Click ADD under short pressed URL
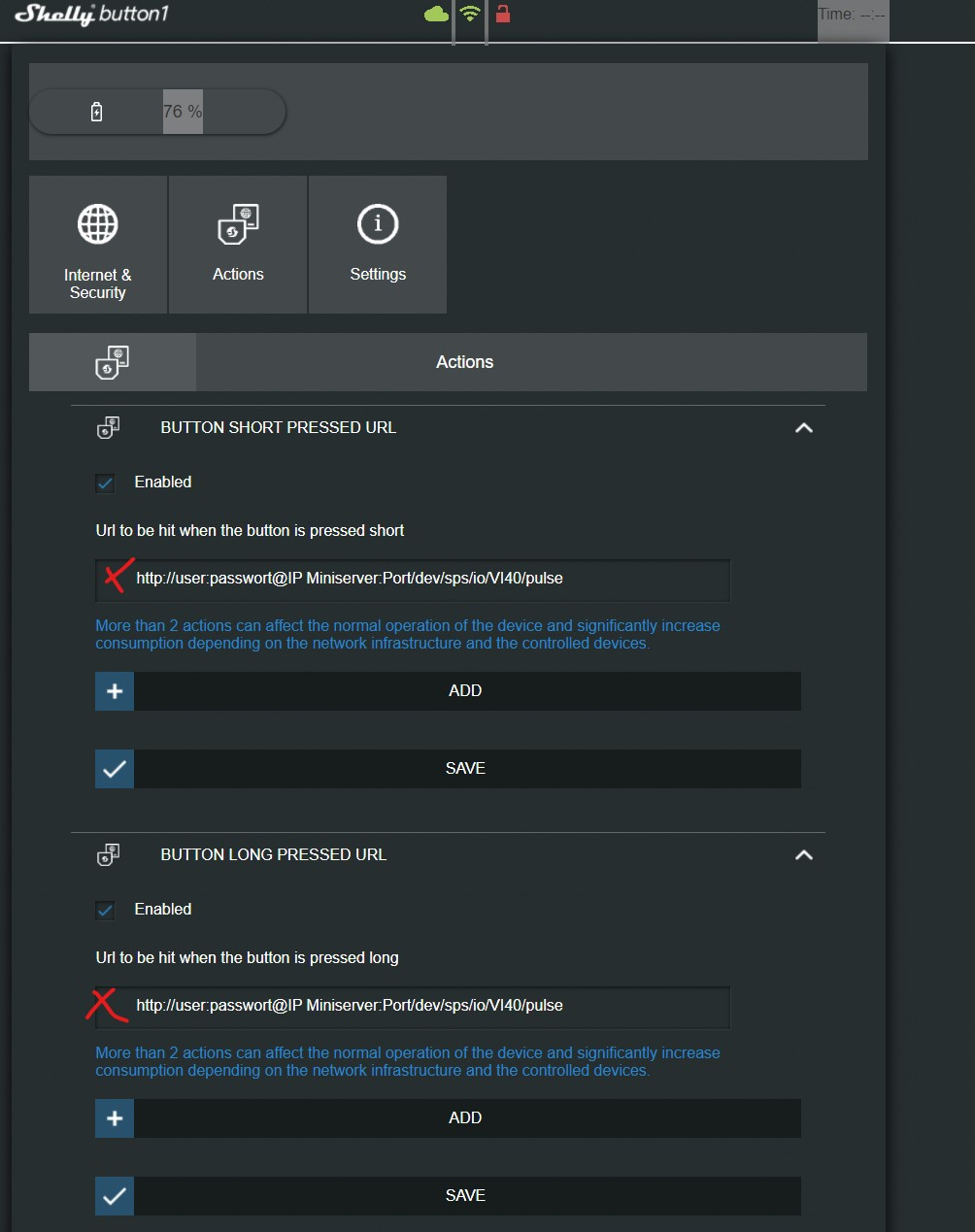This screenshot has height=1232, width=975. point(466,691)
